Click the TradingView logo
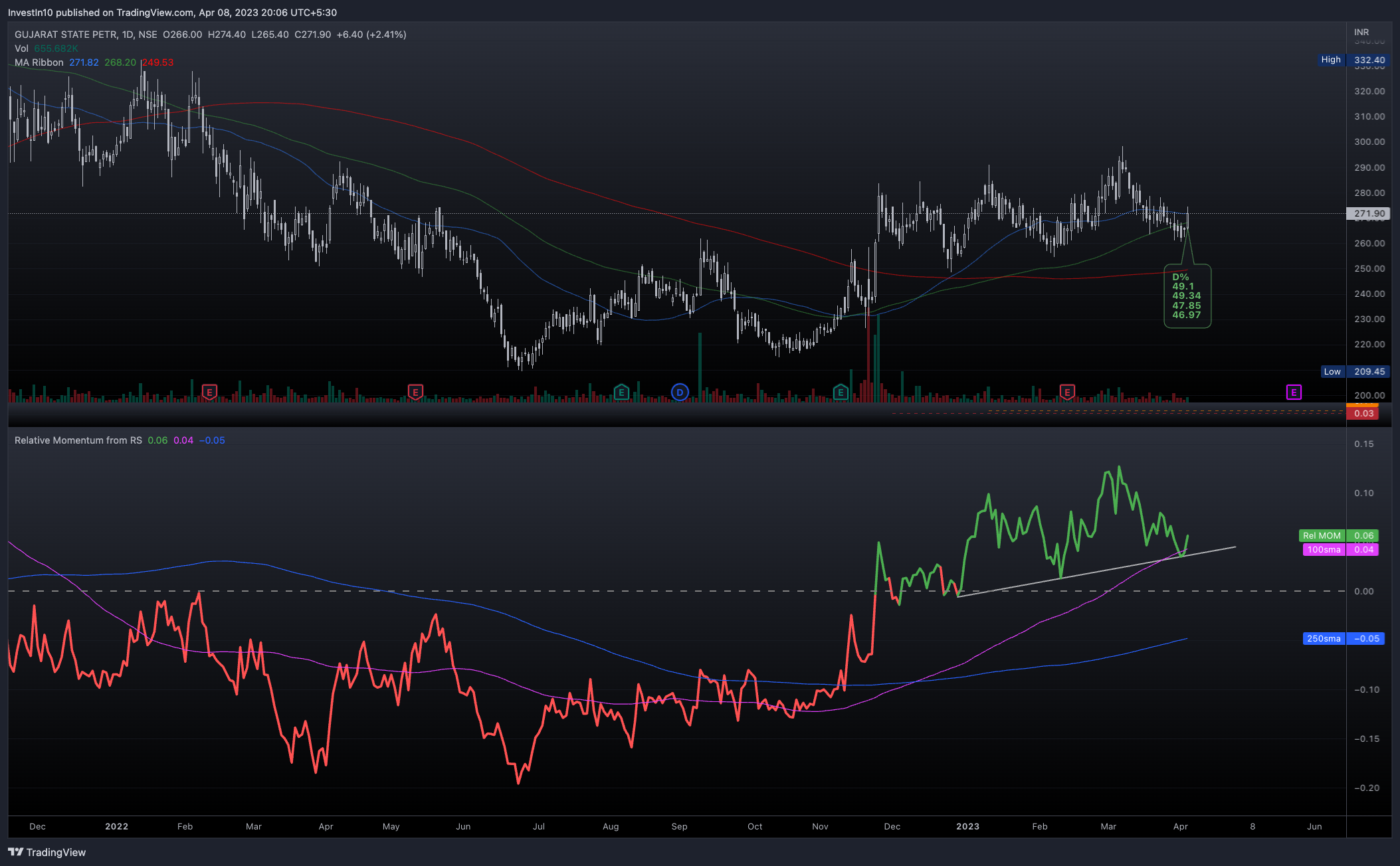The image size is (1400, 866). [47, 852]
